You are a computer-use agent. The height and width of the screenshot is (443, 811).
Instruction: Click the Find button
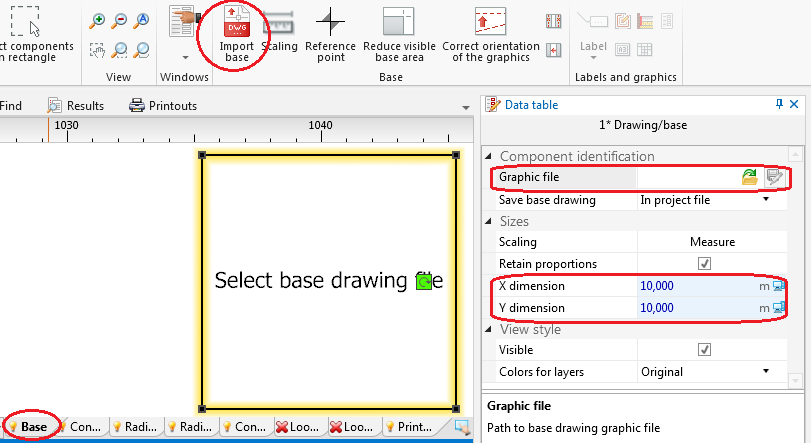point(11,105)
